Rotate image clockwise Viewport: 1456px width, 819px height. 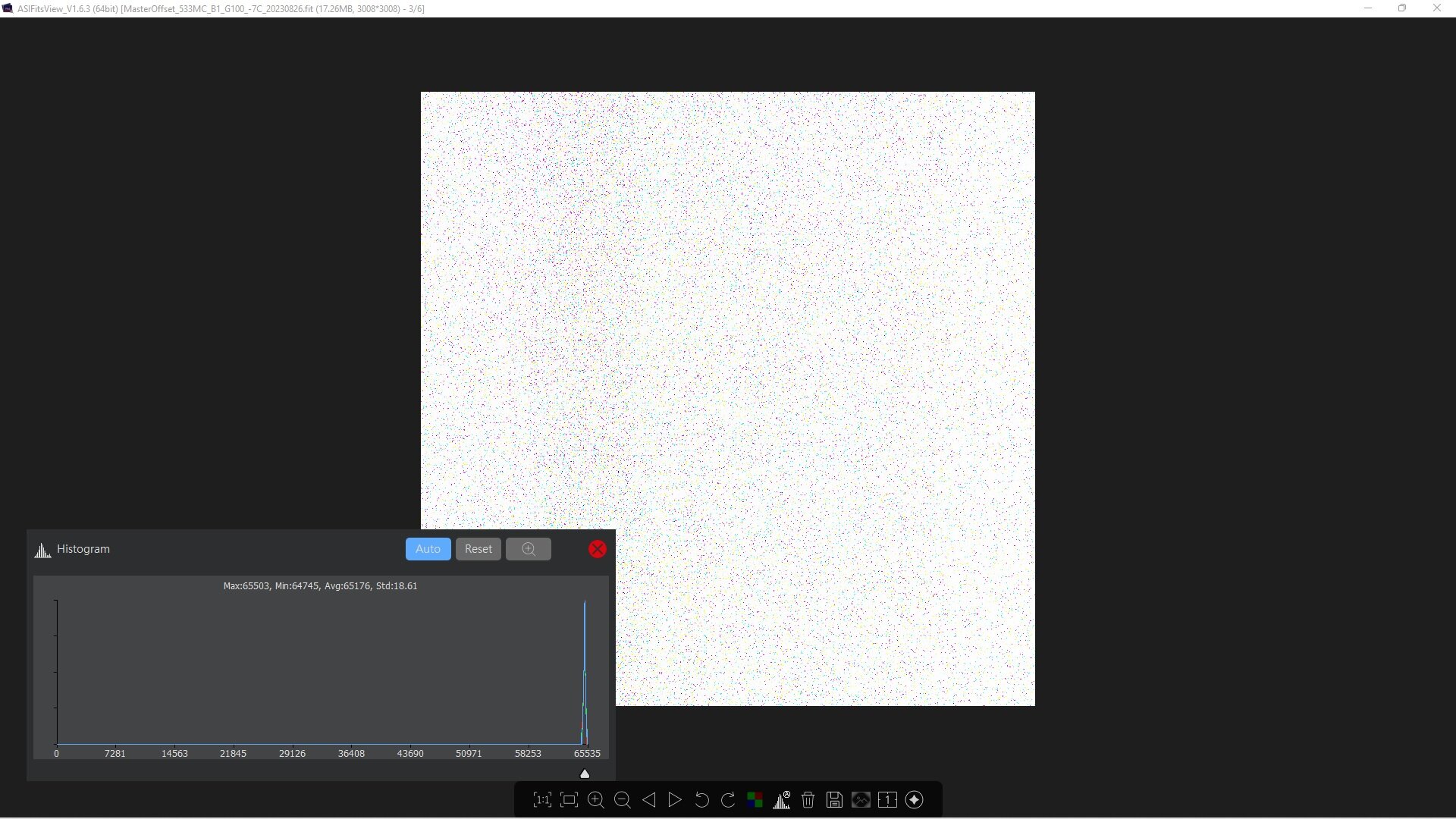728,800
